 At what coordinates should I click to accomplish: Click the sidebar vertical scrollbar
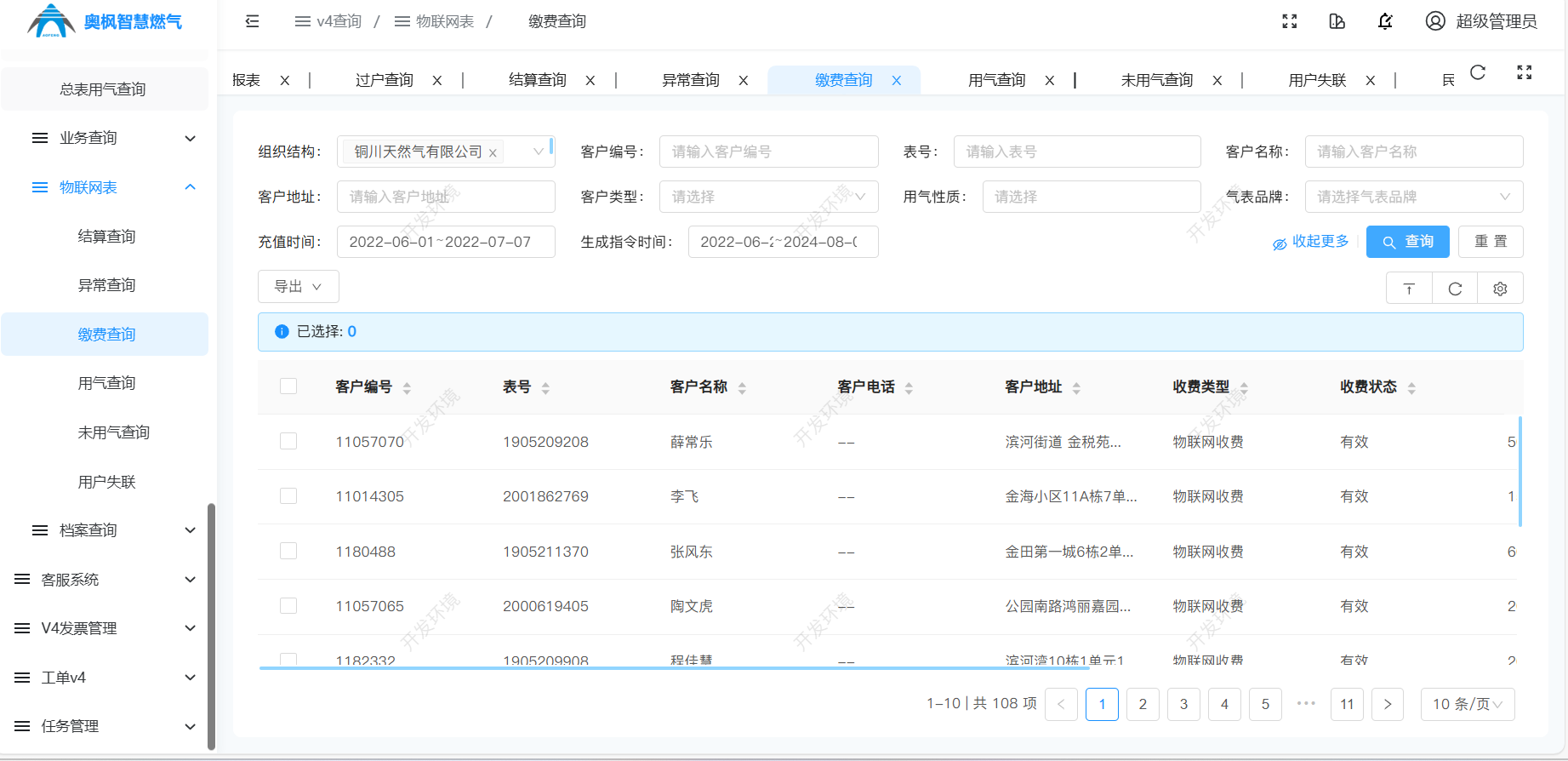tap(211, 627)
